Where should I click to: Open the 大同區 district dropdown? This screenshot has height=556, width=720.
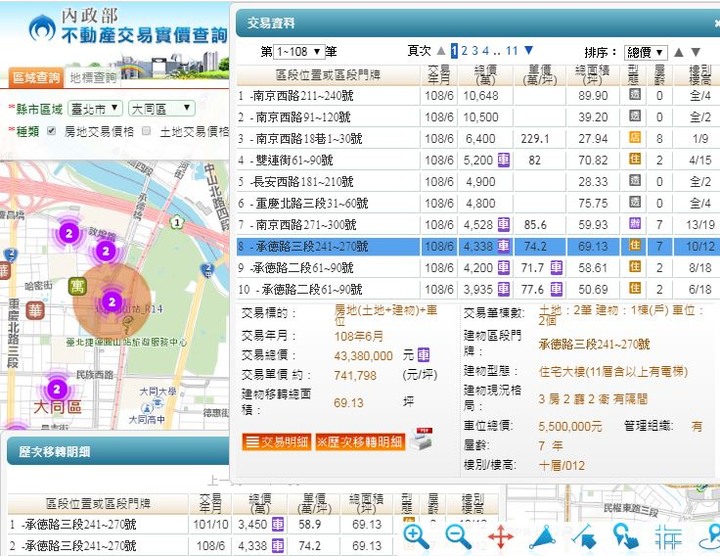[162, 109]
